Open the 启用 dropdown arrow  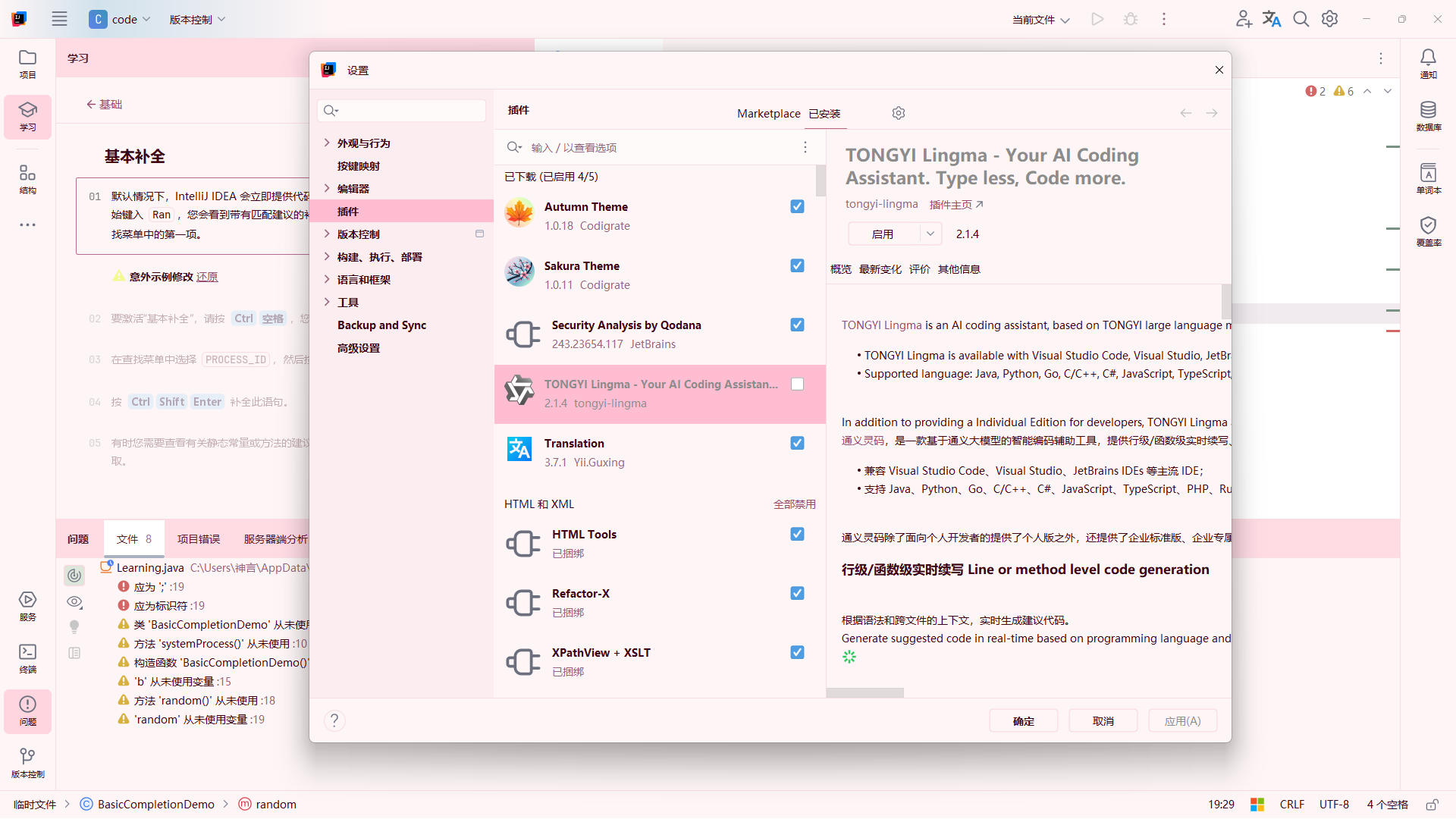[x=930, y=234]
